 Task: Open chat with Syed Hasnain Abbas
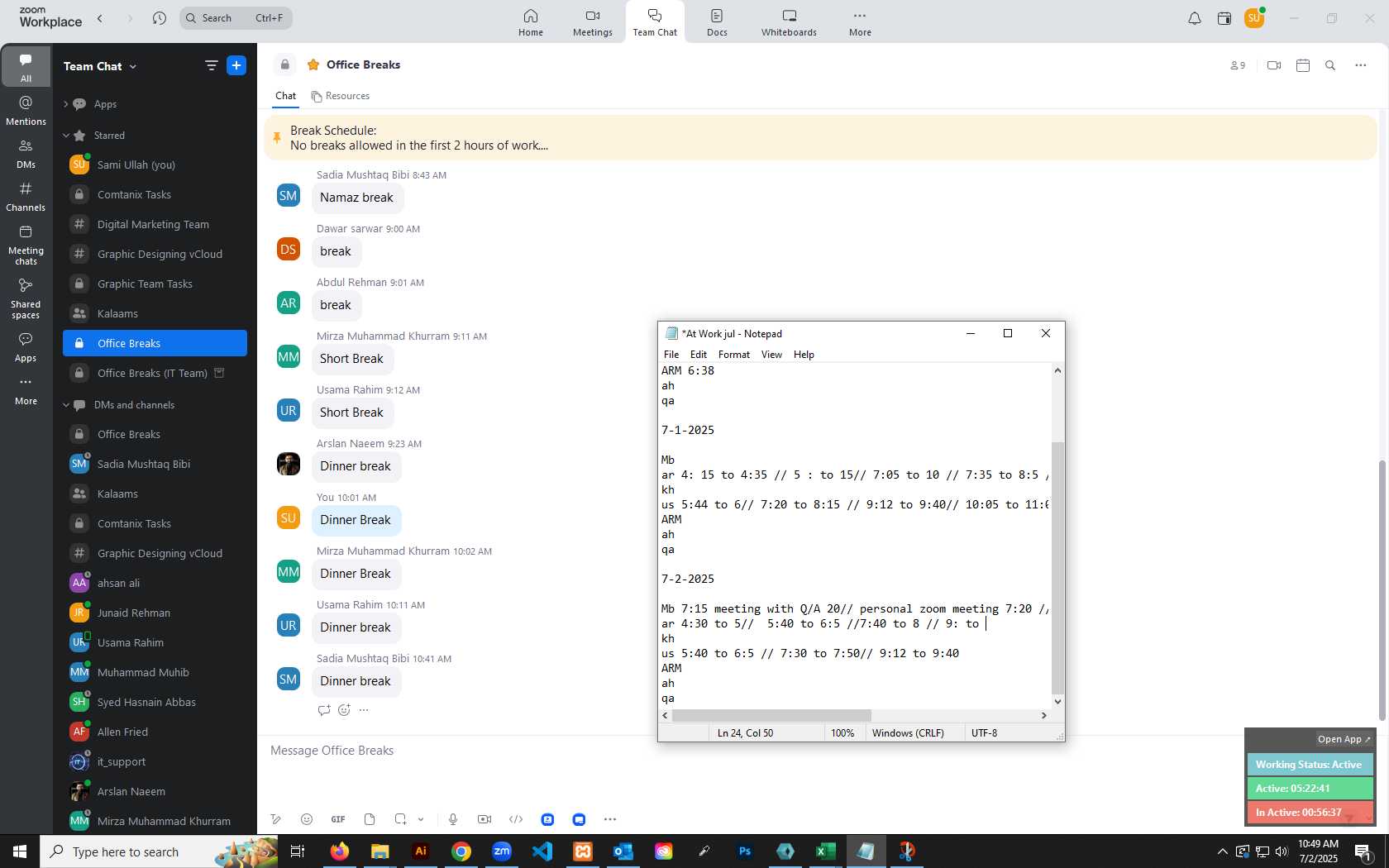[x=155, y=702]
